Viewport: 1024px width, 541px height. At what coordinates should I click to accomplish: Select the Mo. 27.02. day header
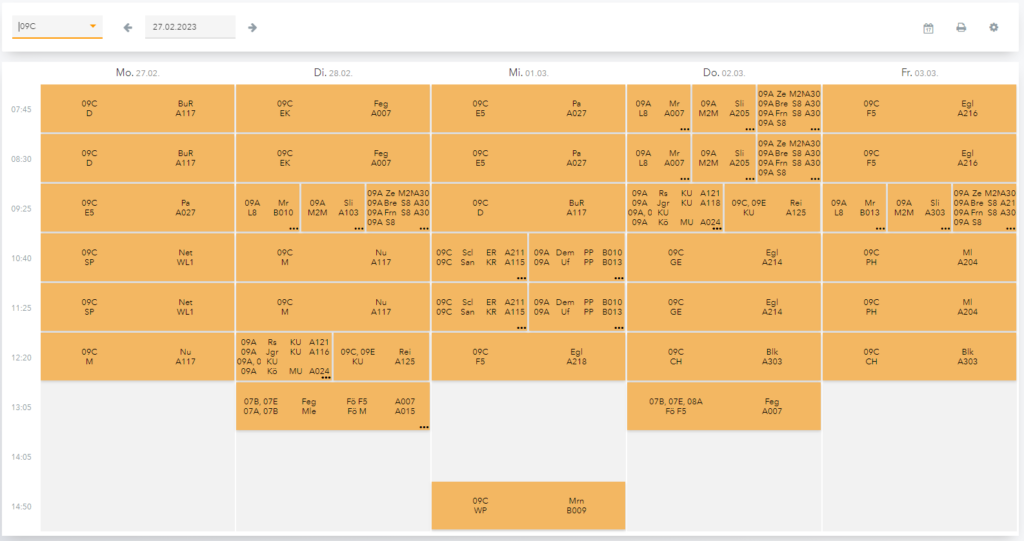[137, 73]
